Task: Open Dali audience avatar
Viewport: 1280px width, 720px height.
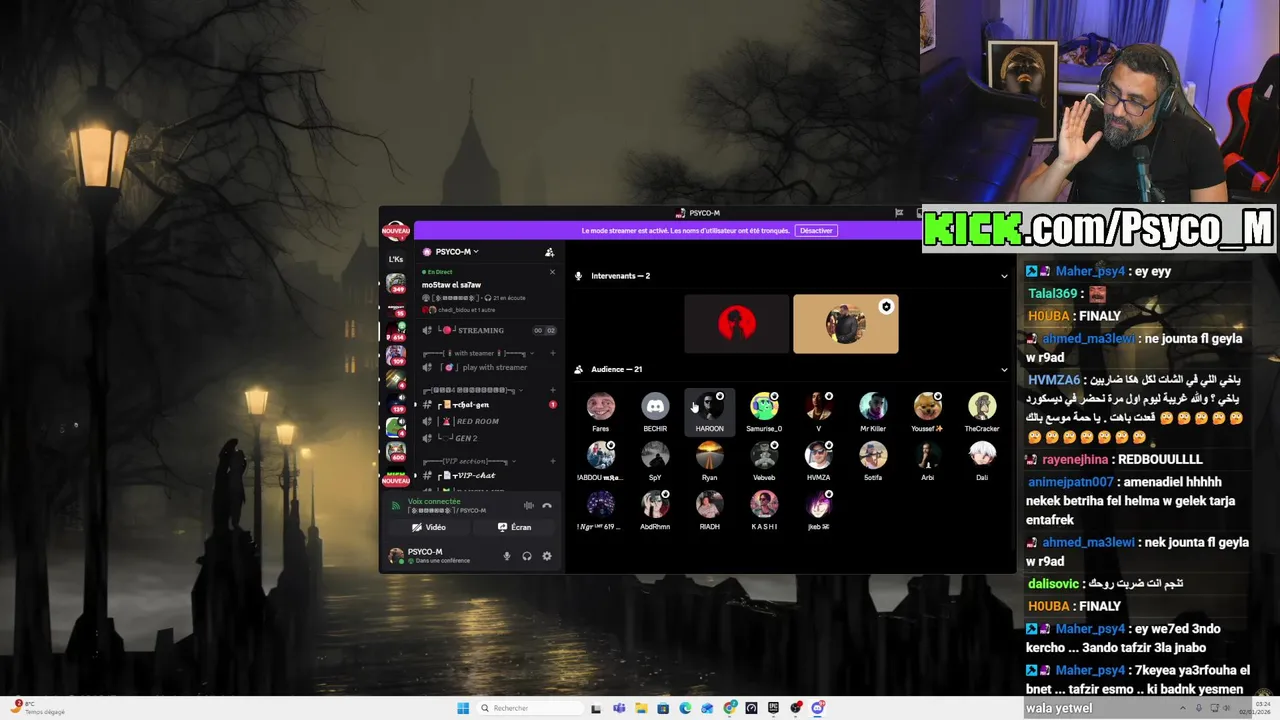Action: pyautogui.click(x=982, y=455)
